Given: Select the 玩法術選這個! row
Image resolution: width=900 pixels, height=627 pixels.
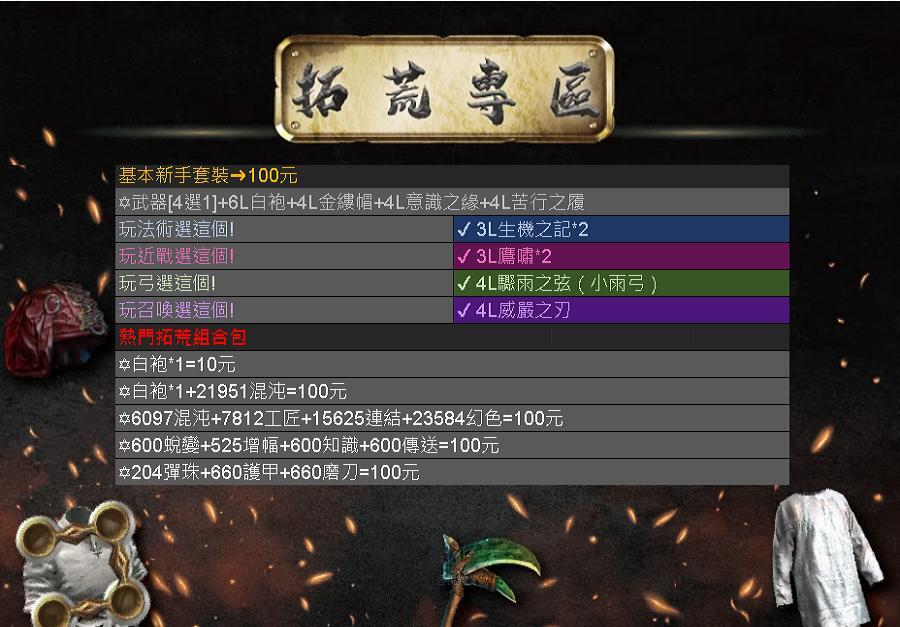Looking at the screenshot, I should [x=452, y=229].
